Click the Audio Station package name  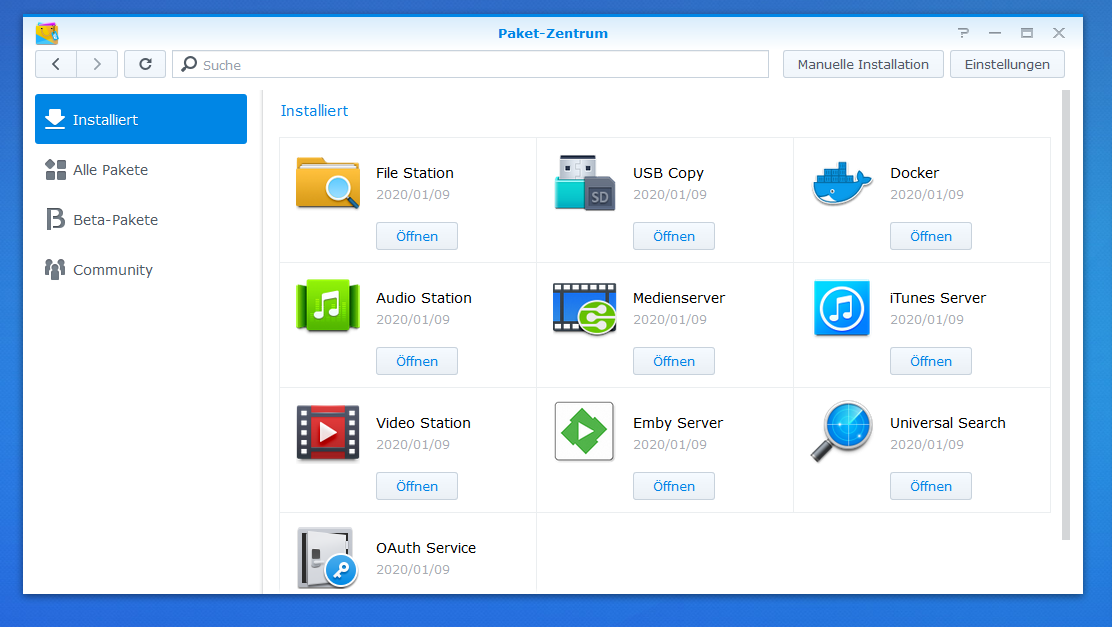(x=423, y=298)
